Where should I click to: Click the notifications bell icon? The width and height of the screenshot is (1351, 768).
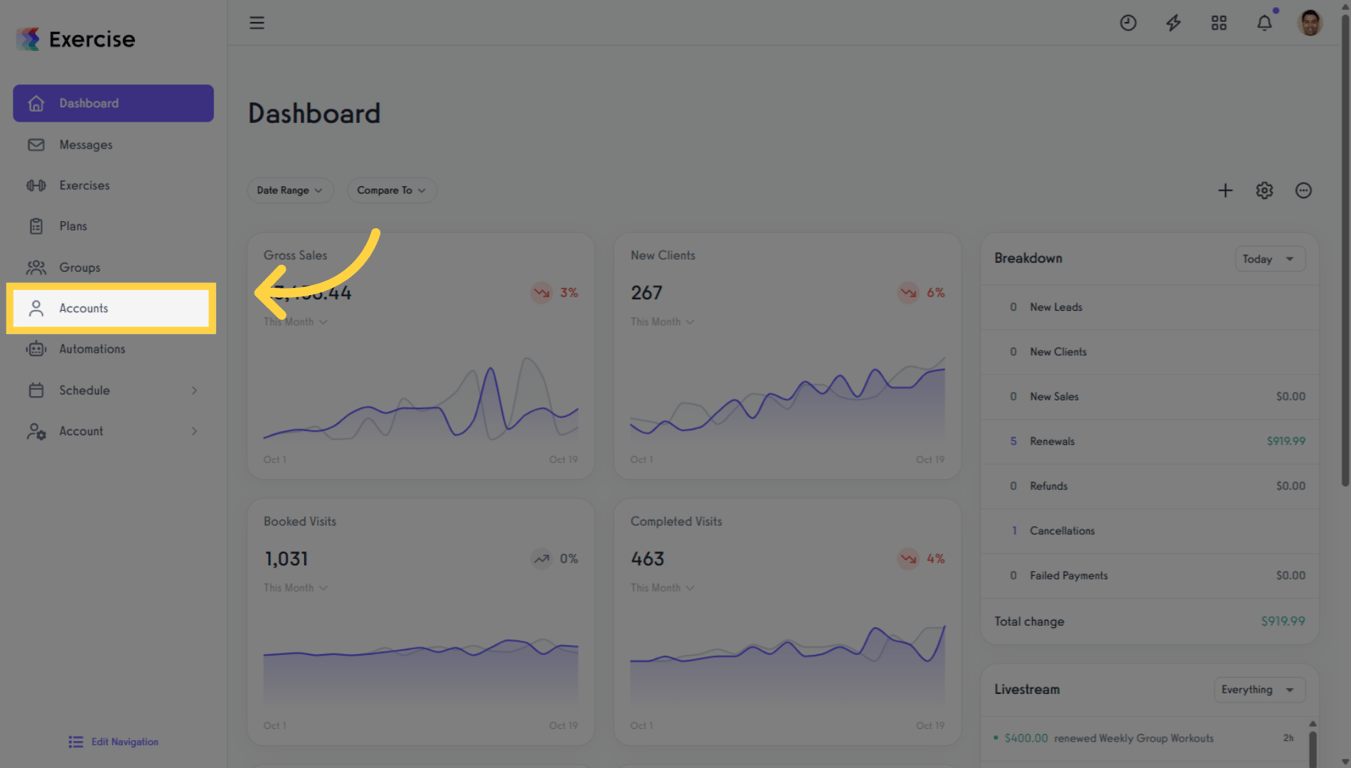(x=1263, y=22)
